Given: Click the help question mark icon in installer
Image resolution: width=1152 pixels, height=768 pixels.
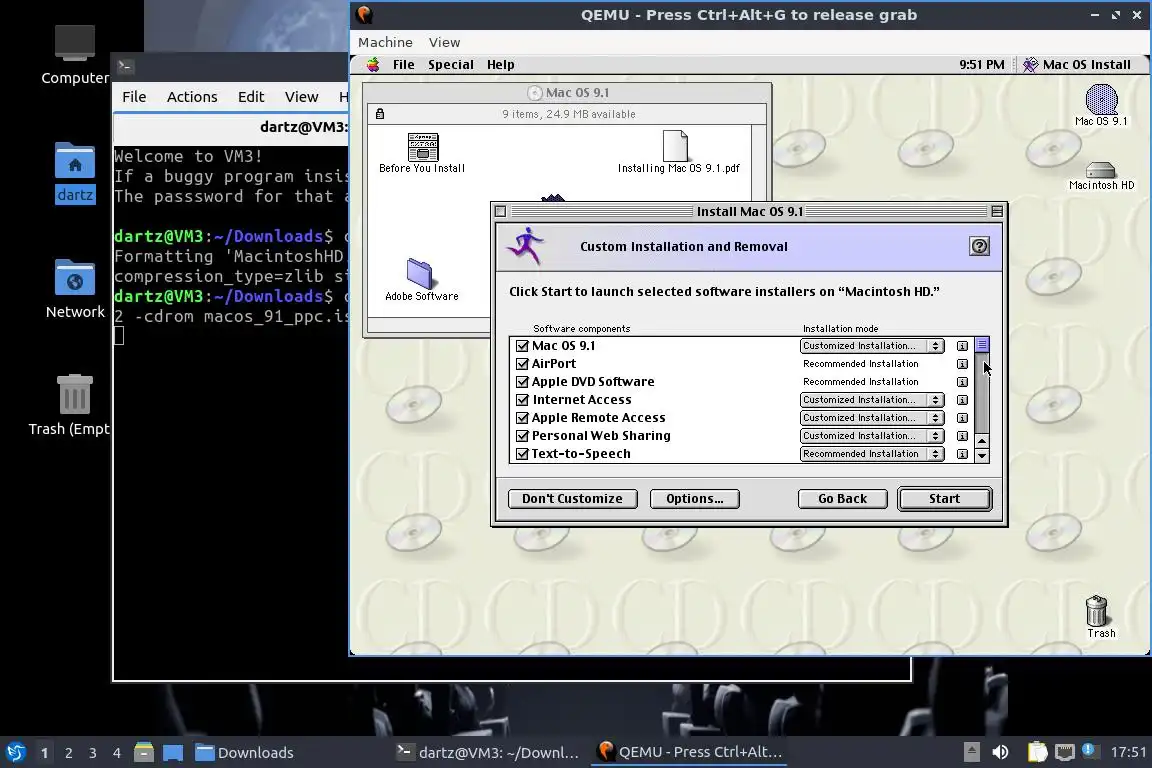Looking at the screenshot, I should 979,246.
